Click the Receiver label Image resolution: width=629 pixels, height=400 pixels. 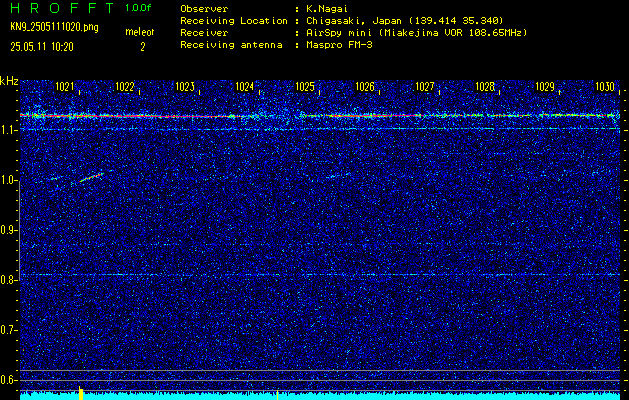[x=204, y=32]
